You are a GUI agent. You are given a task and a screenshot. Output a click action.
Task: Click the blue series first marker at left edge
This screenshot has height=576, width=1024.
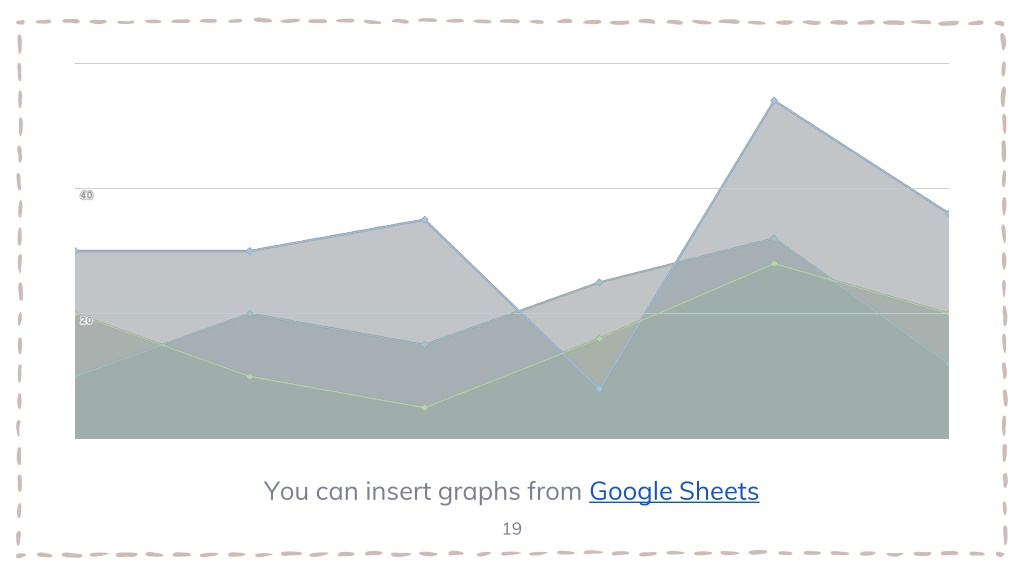76,251
